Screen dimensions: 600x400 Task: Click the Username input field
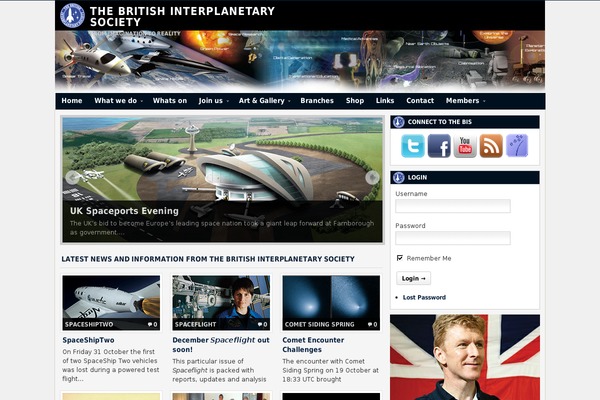click(453, 206)
